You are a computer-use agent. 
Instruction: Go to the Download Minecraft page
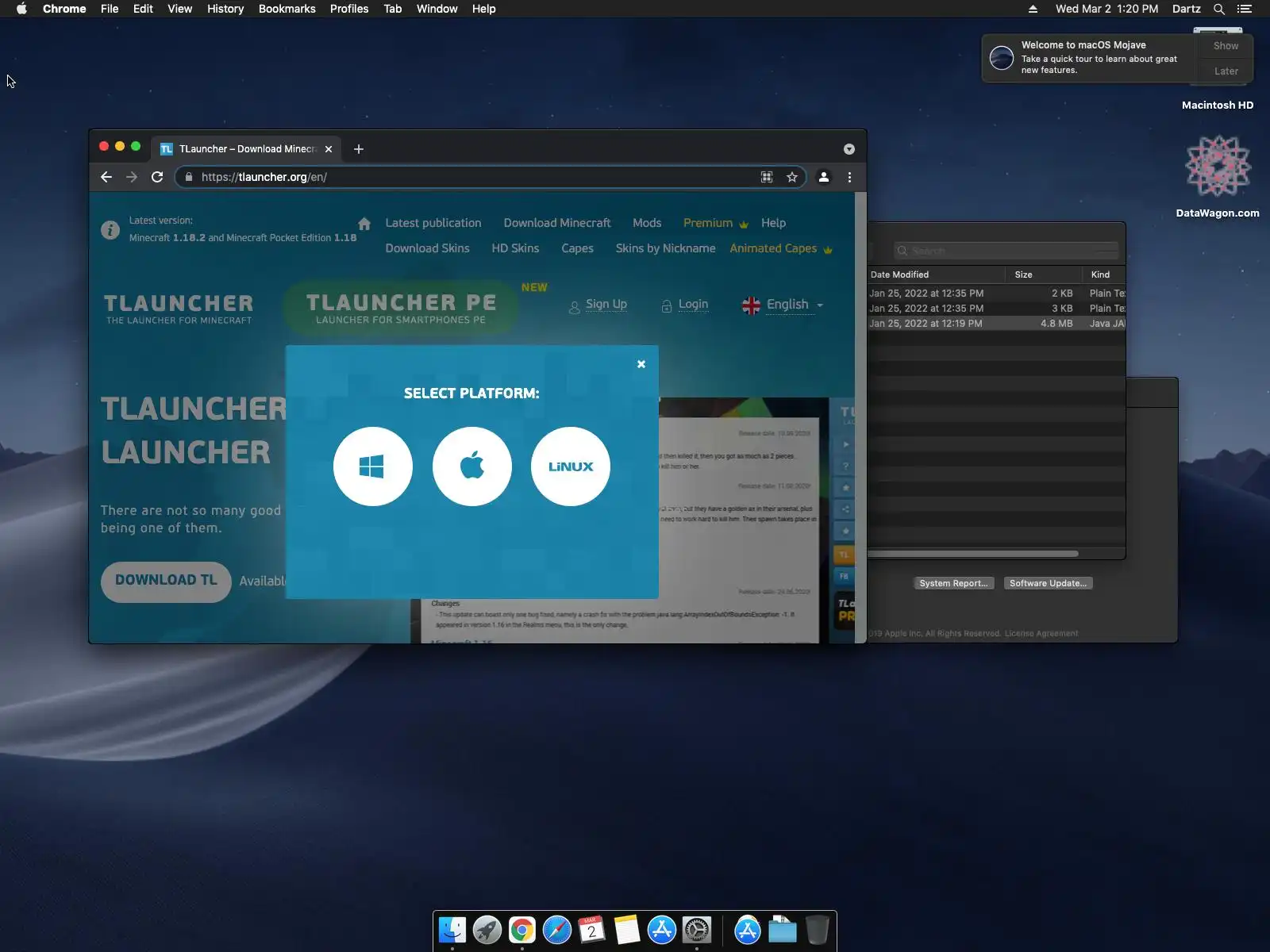(x=557, y=223)
